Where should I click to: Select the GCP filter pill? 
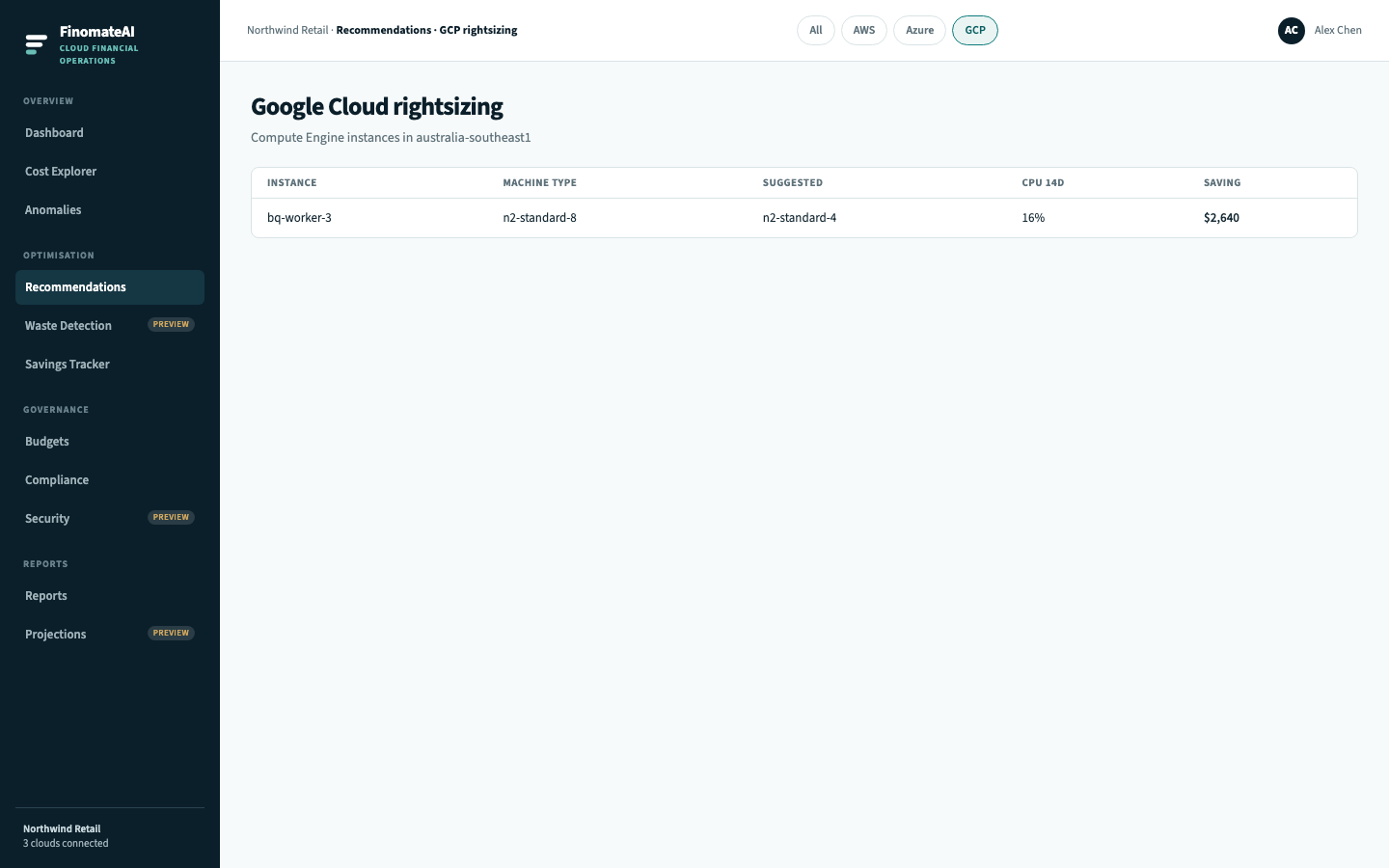pyautogui.click(x=975, y=31)
